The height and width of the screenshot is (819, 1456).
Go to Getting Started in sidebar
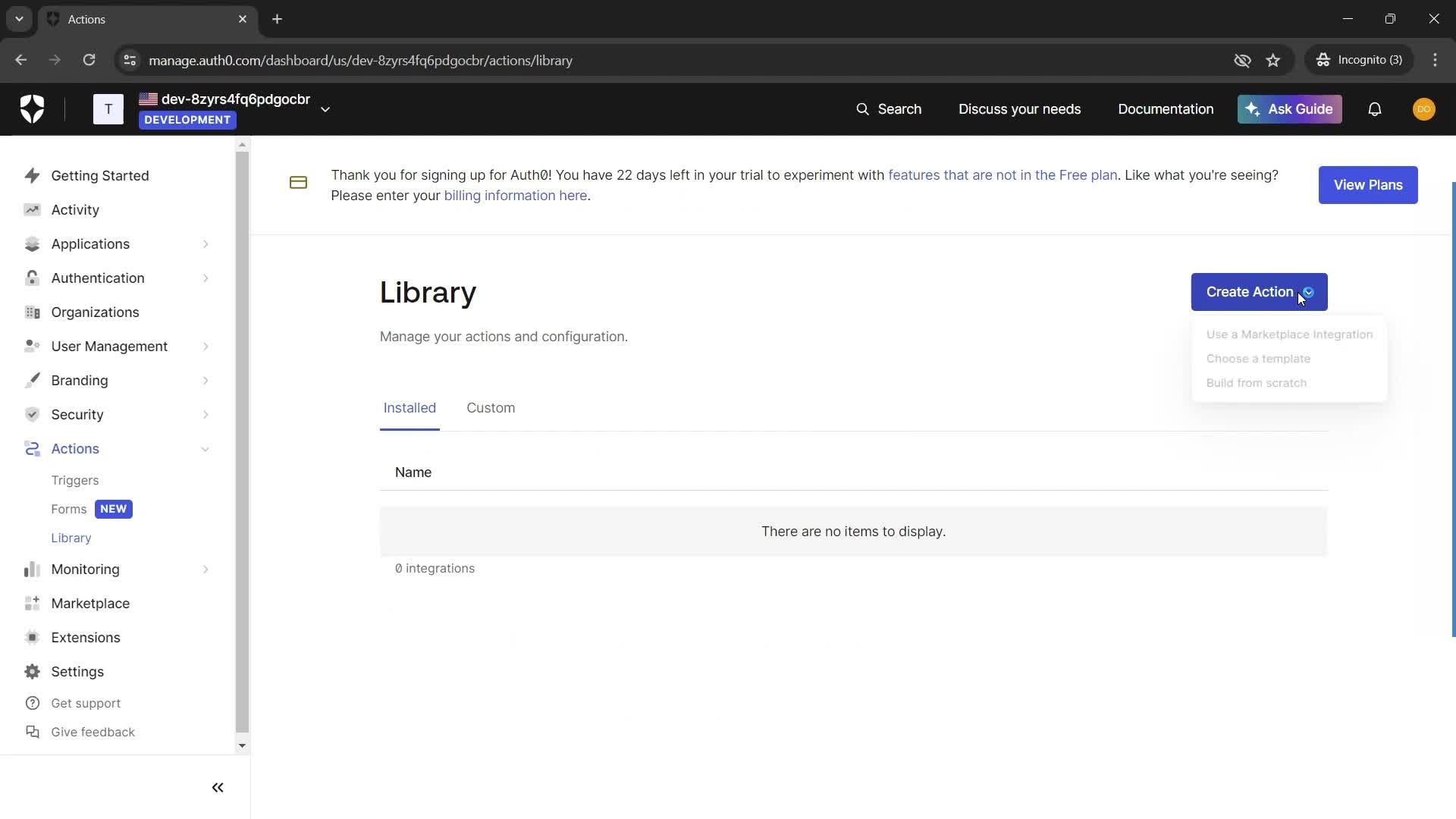100,176
